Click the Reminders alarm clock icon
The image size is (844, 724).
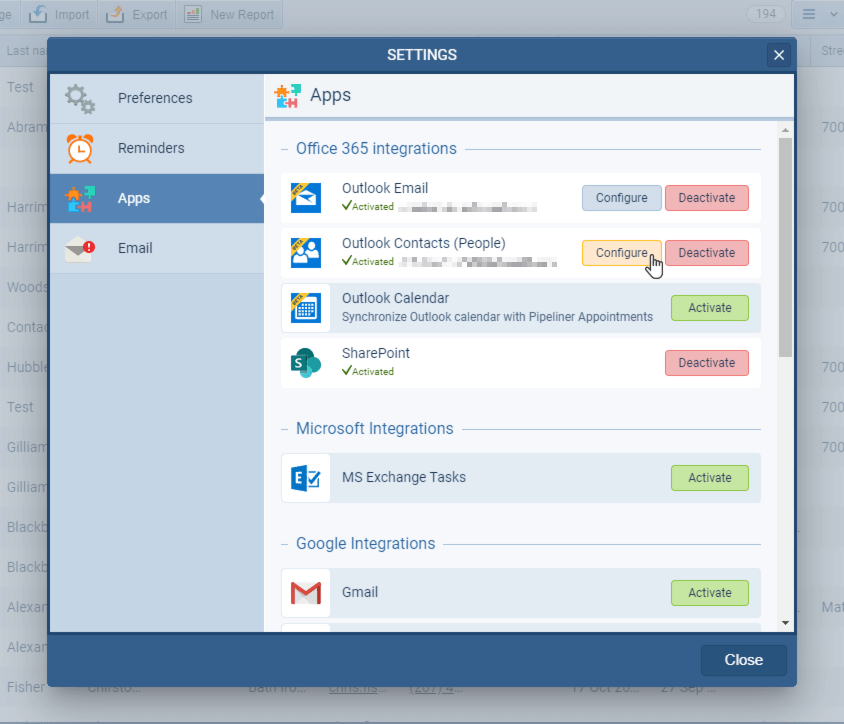tap(81, 148)
